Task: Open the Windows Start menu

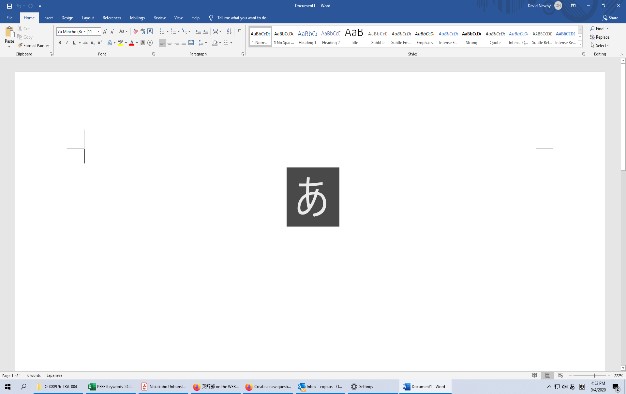Action: pyautogui.click(x=8, y=386)
